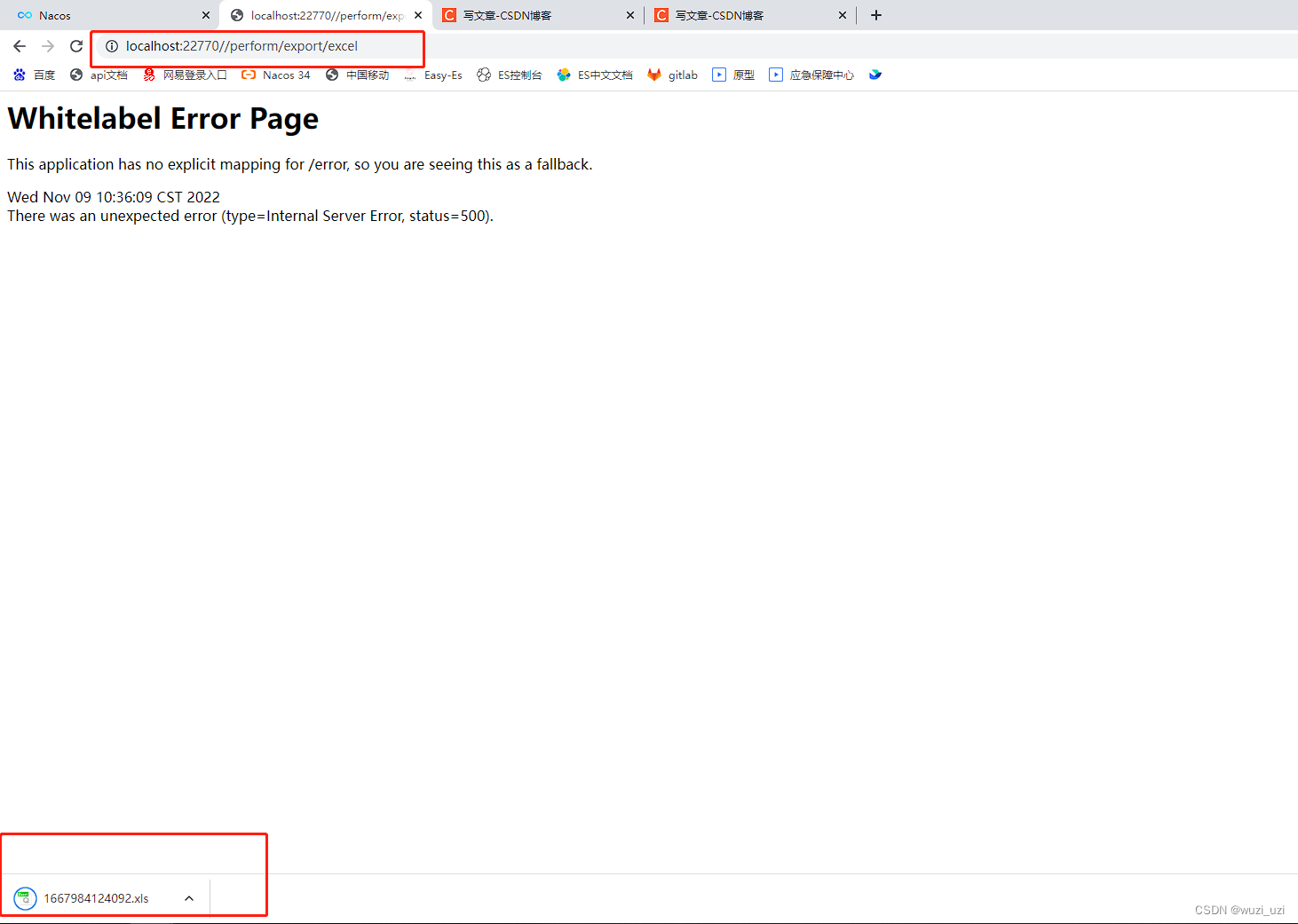This screenshot has height=924, width=1298.
Task: Close the Nacos tab
Action: pyautogui.click(x=206, y=15)
